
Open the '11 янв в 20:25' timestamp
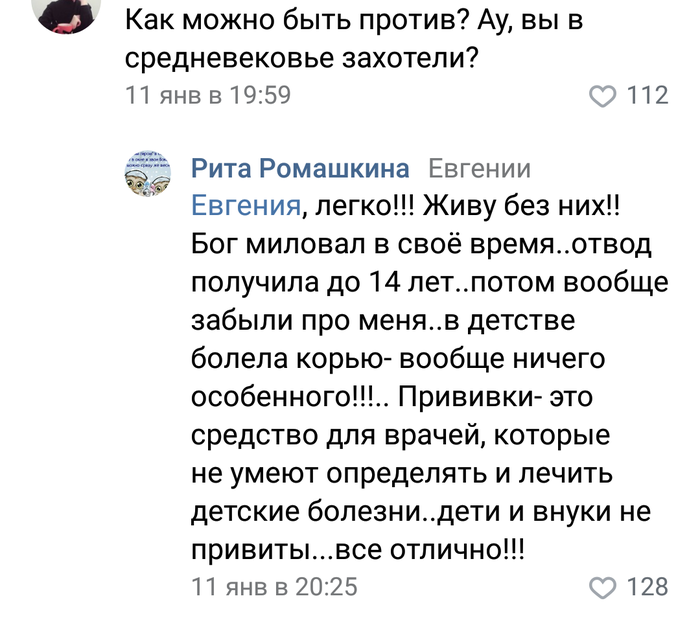pyautogui.click(x=274, y=586)
